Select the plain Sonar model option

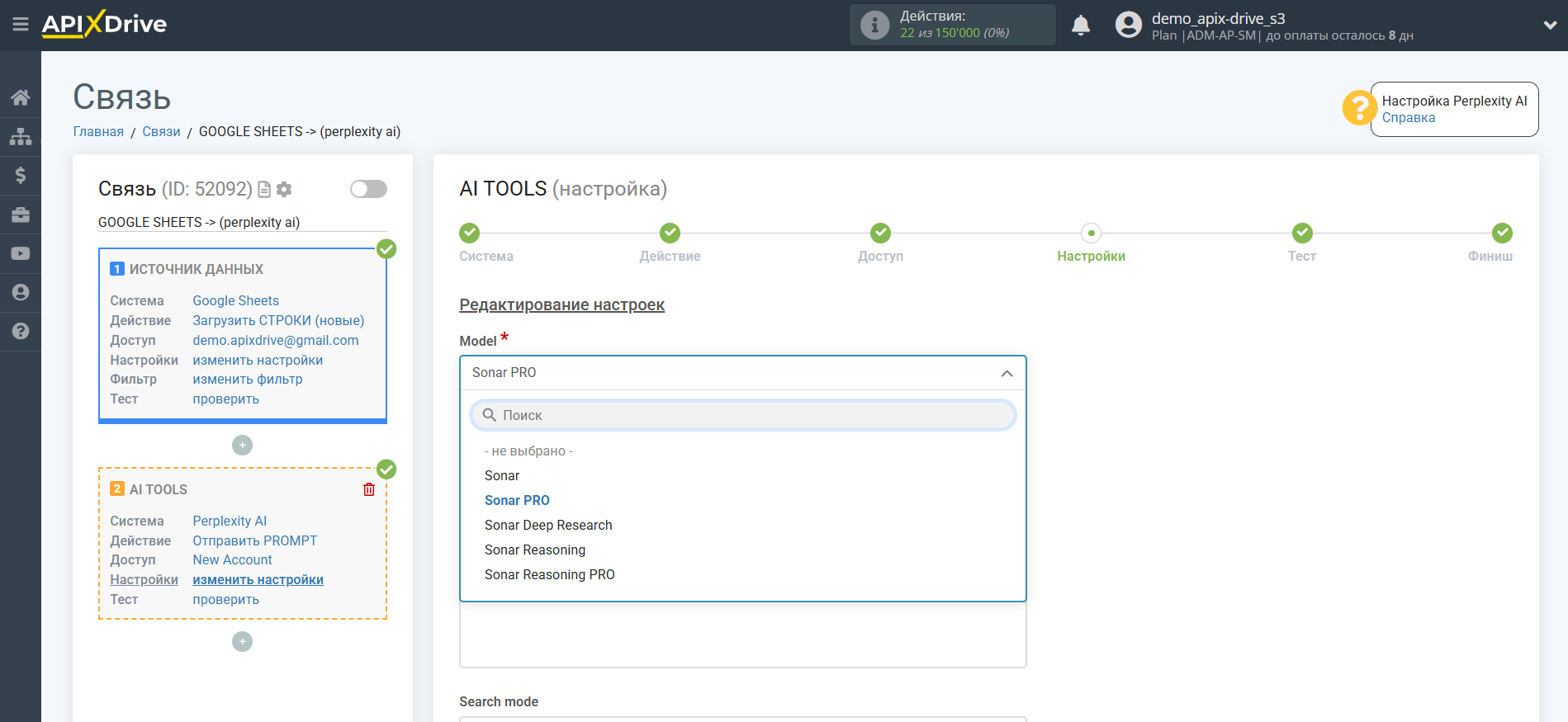coord(502,476)
